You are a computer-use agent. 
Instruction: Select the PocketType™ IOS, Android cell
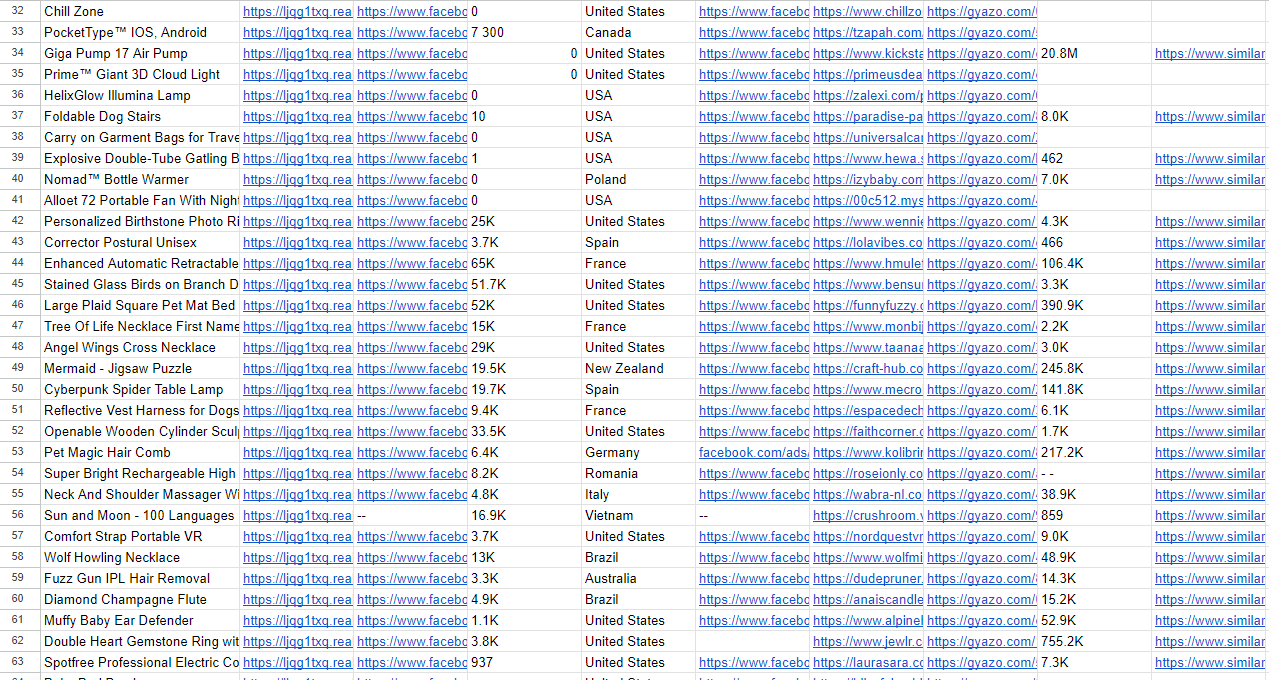coord(140,33)
